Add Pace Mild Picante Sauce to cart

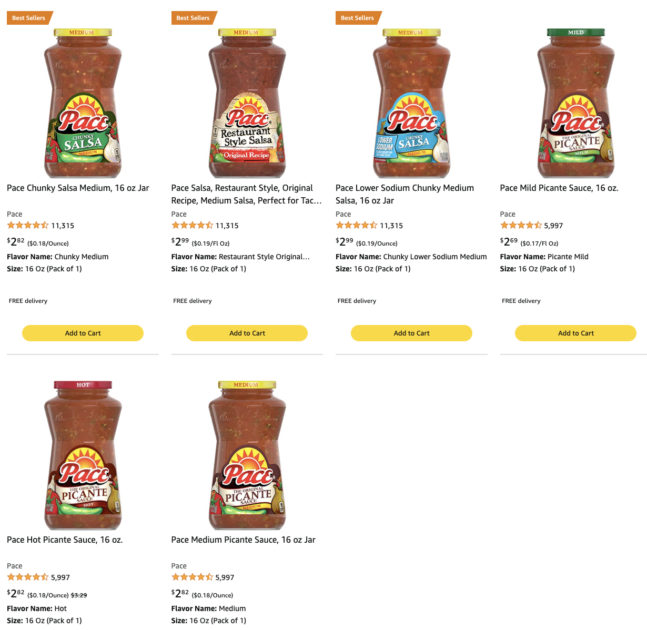point(575,333)
